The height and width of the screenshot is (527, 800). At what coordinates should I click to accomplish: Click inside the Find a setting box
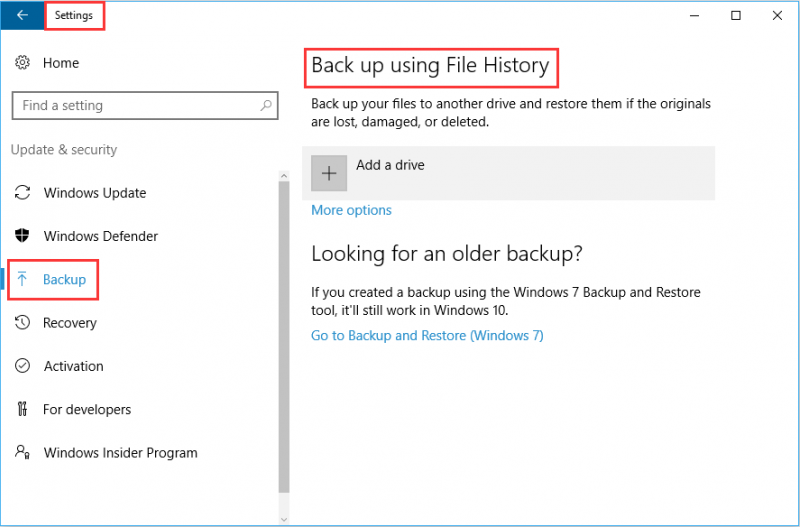click(145, 106)
